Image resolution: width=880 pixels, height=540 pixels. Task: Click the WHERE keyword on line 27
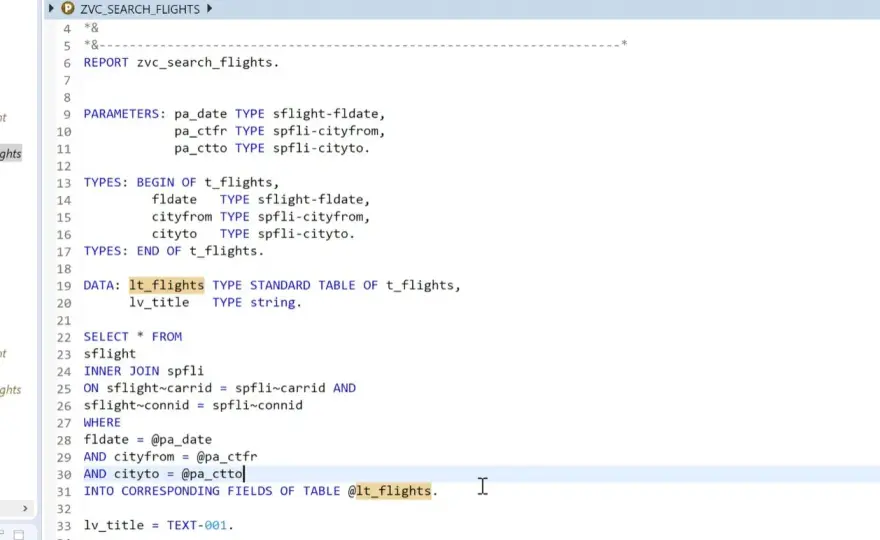pyautogui.click(x=102, y=422)
